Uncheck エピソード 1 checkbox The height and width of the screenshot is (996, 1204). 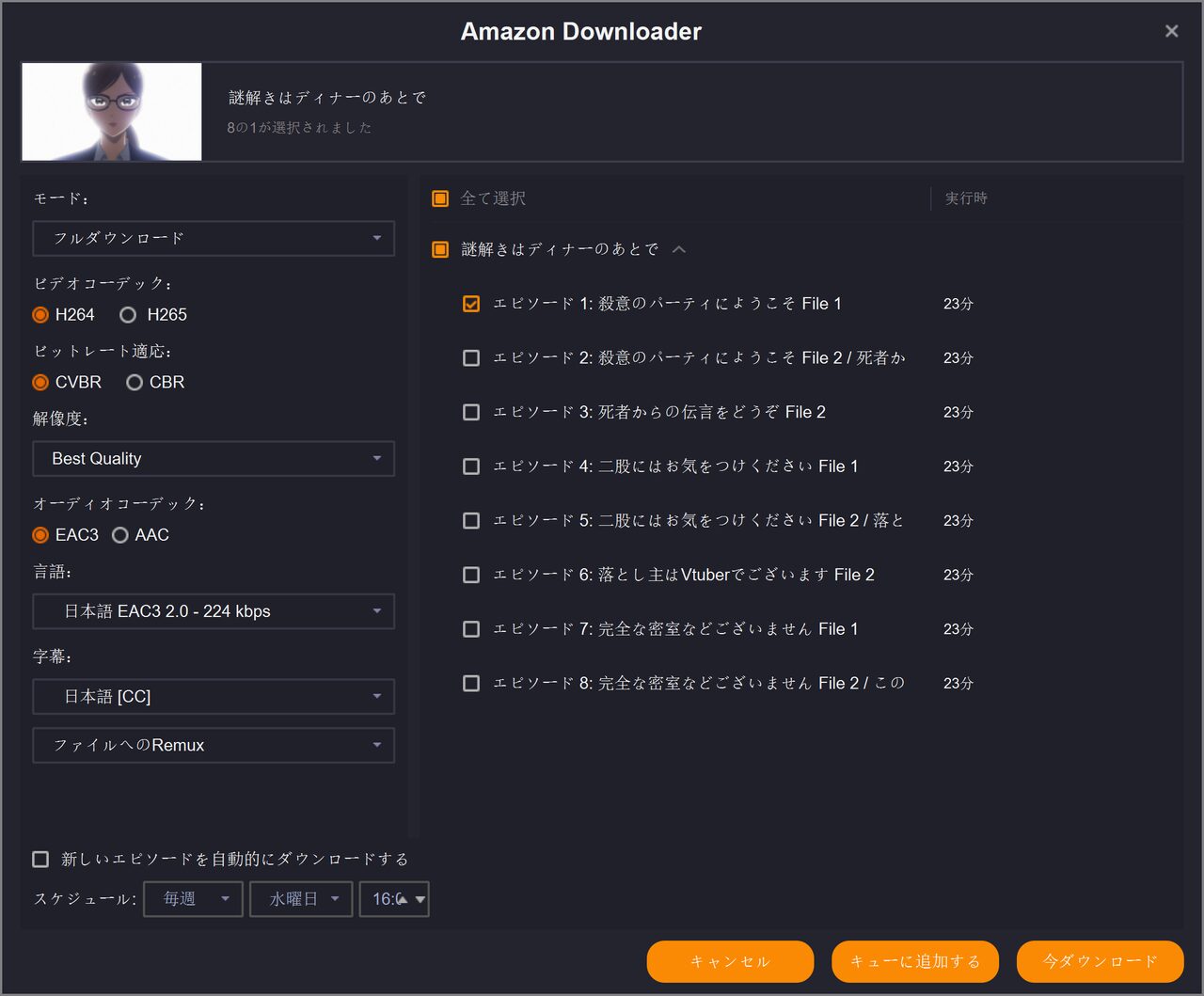[471, 304]
